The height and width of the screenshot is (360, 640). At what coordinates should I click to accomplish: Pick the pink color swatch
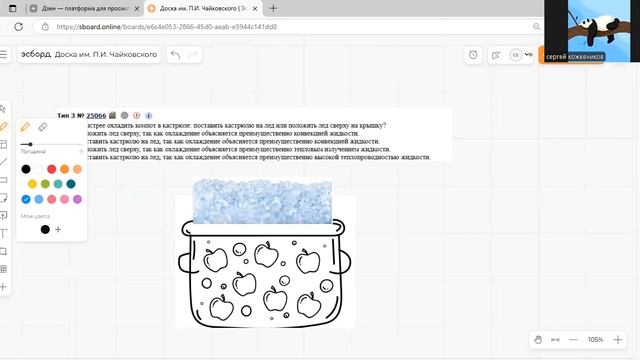pyautogui.click(x=64, y=199)
